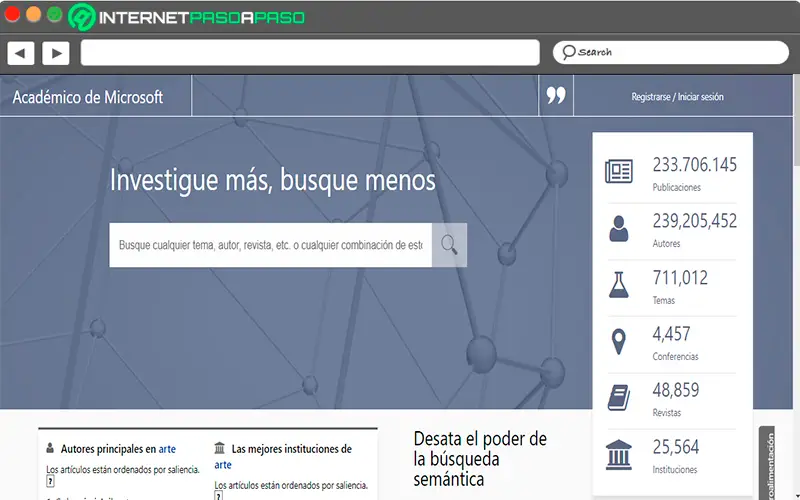Click the Autores person icon
Screen dimensions: 800x500
[618, 229]
